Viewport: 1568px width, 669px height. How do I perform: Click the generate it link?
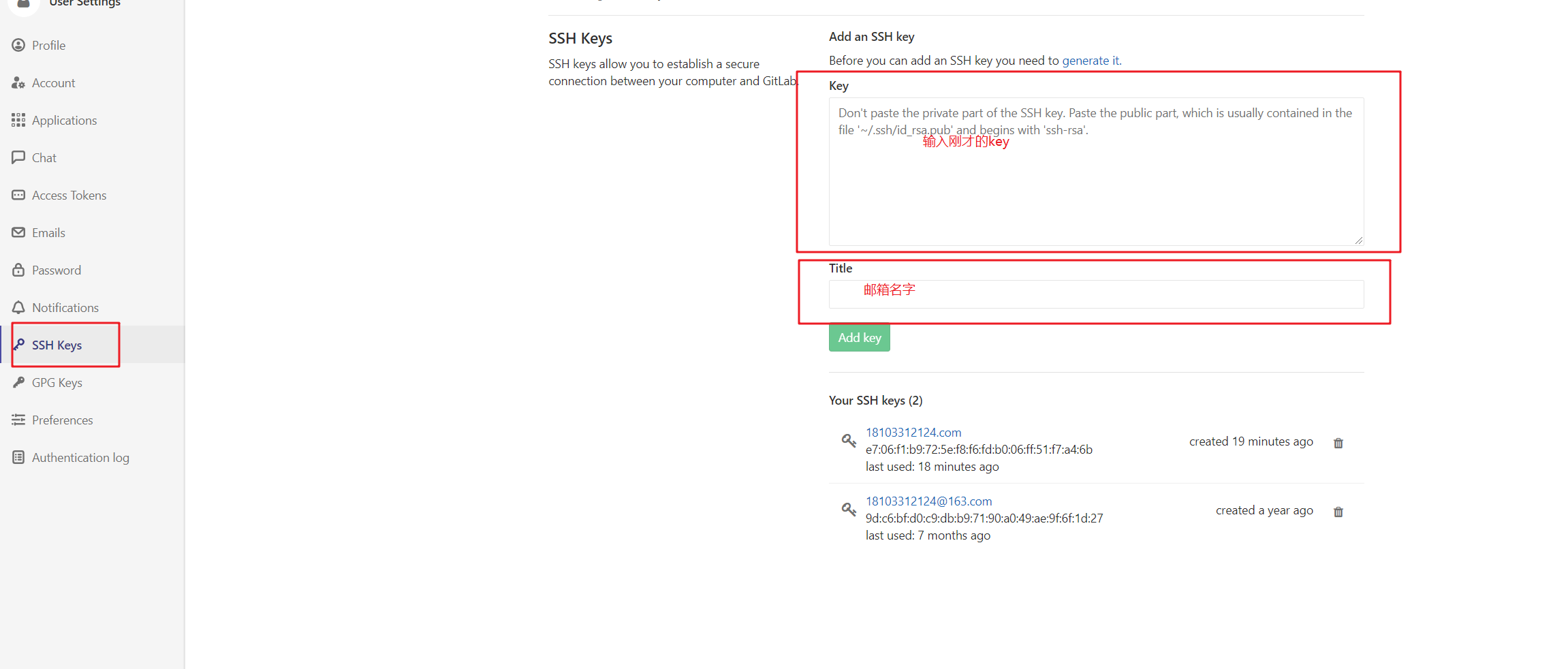(1091, 60)
